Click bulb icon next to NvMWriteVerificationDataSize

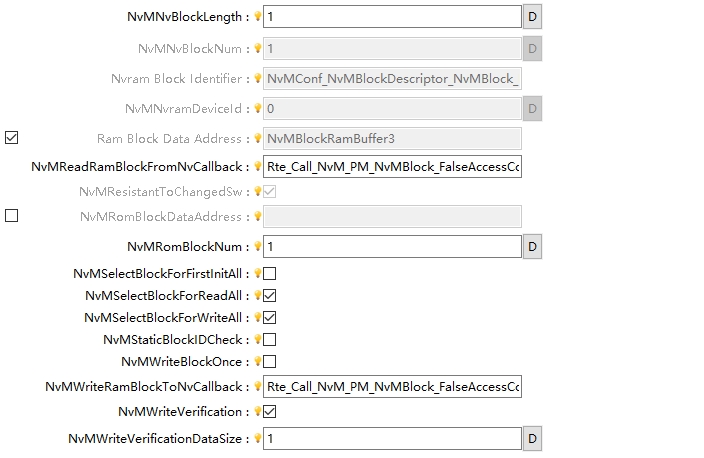(x=257, y=438)
